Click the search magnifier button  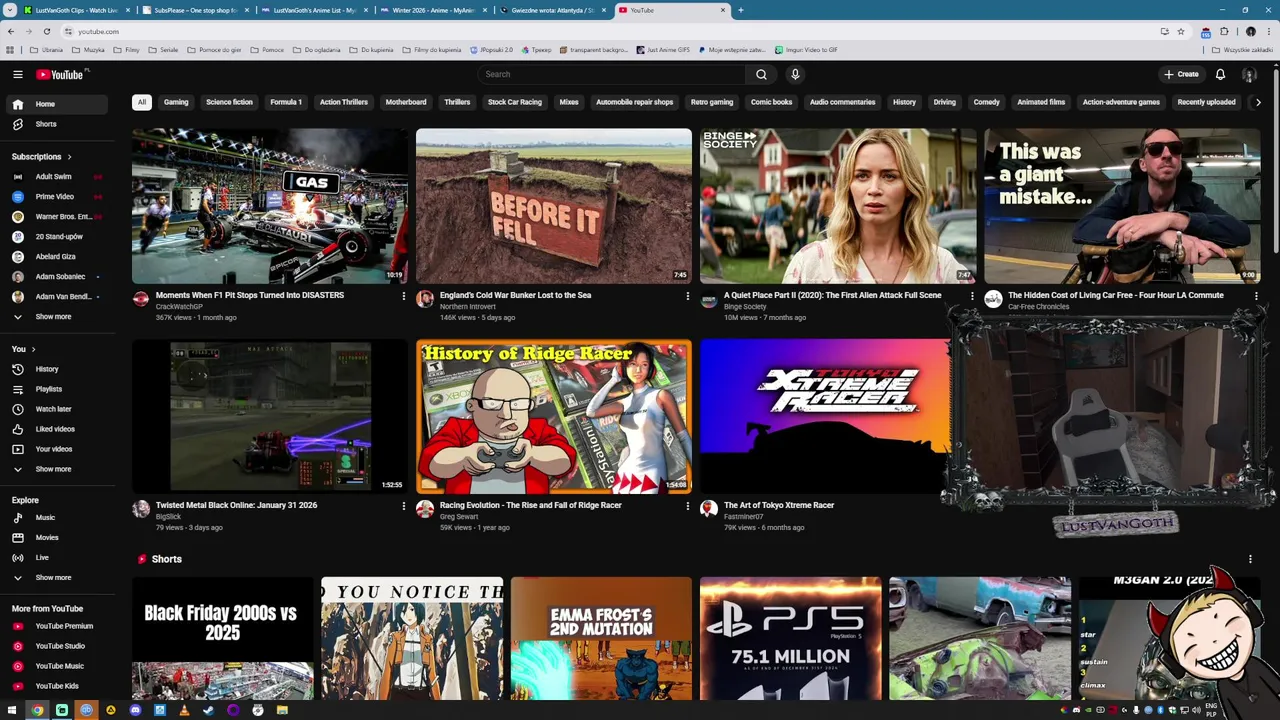[x=761, y=74]
